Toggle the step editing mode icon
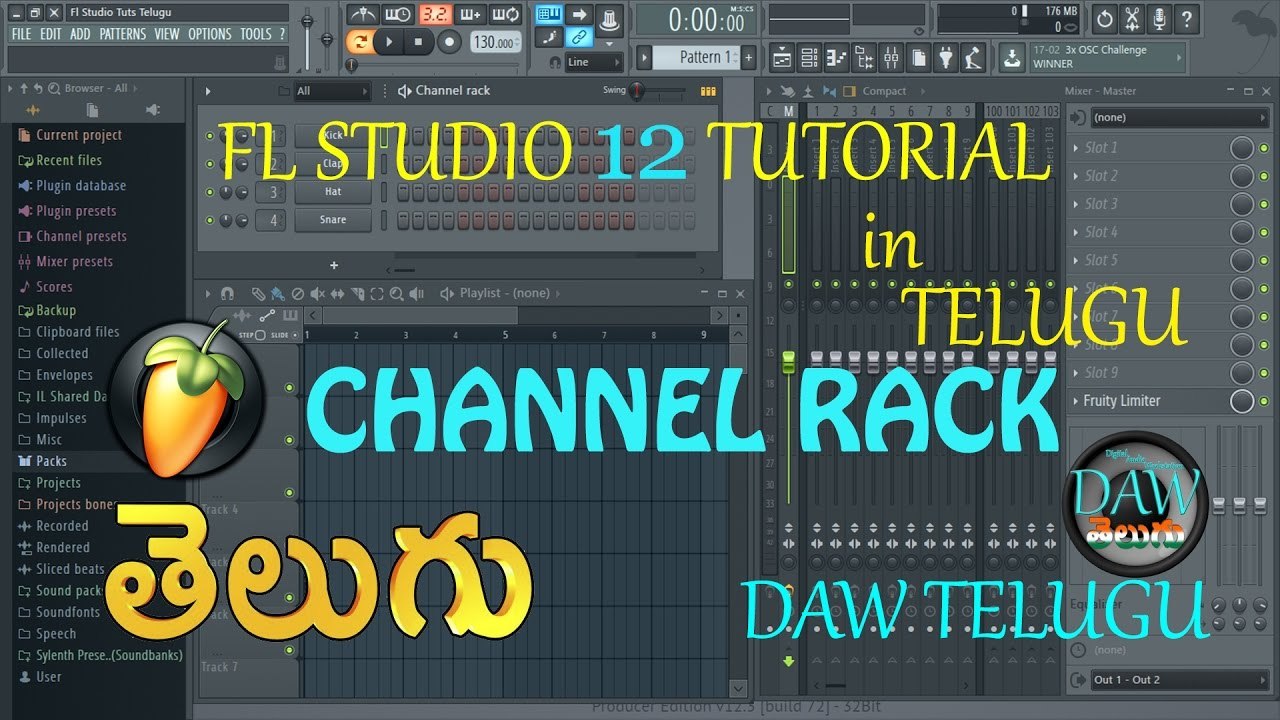Screen dimensions: 1280x720 point(548,38)
